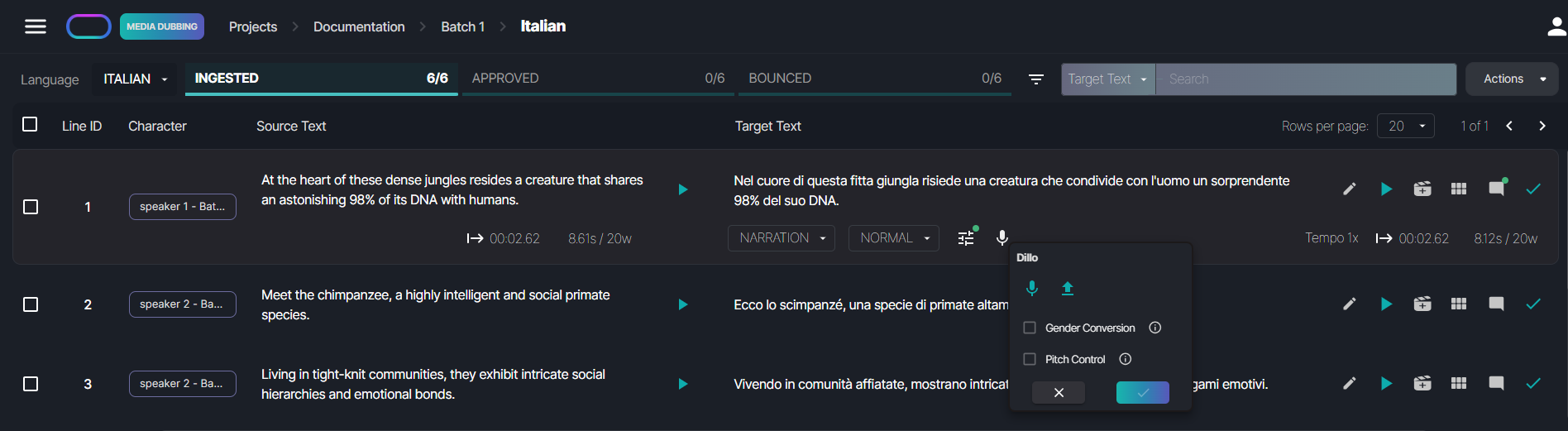Image resolution: width=1568 pixels, height=431 pixels.
Task: Click the voice settings sliders icon in line 1
Action: [x=966, y=238]
